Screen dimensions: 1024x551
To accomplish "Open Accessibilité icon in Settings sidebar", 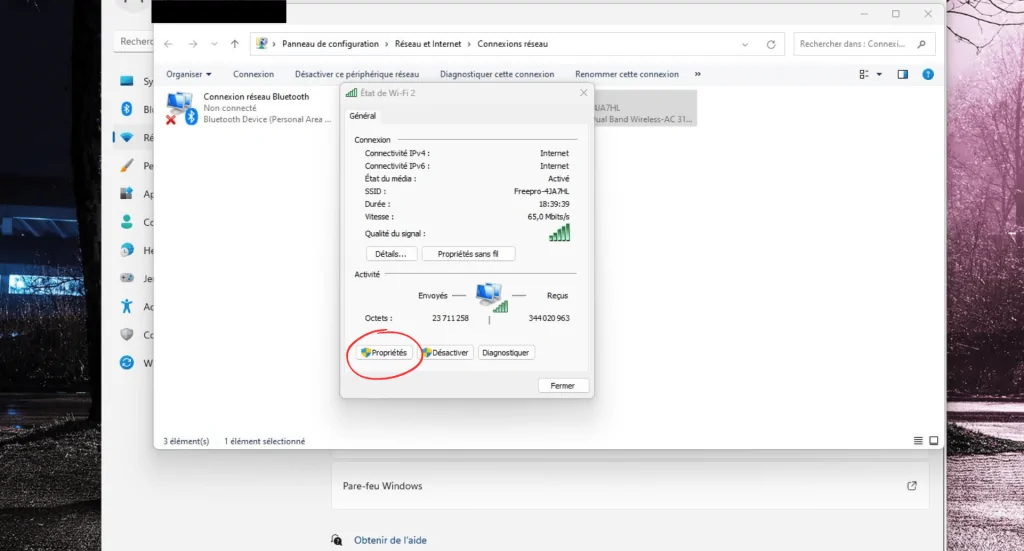I will [x=127, y=306].
